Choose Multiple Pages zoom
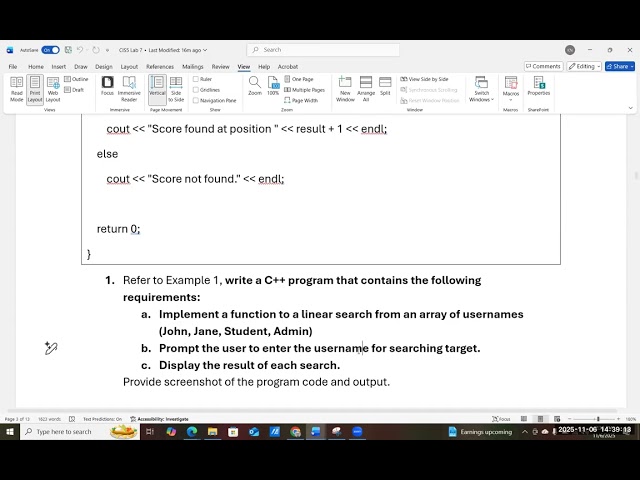Image resolution: width=640 pixels, height=480 pixels. pyautogui.click(x=304, y=89)
